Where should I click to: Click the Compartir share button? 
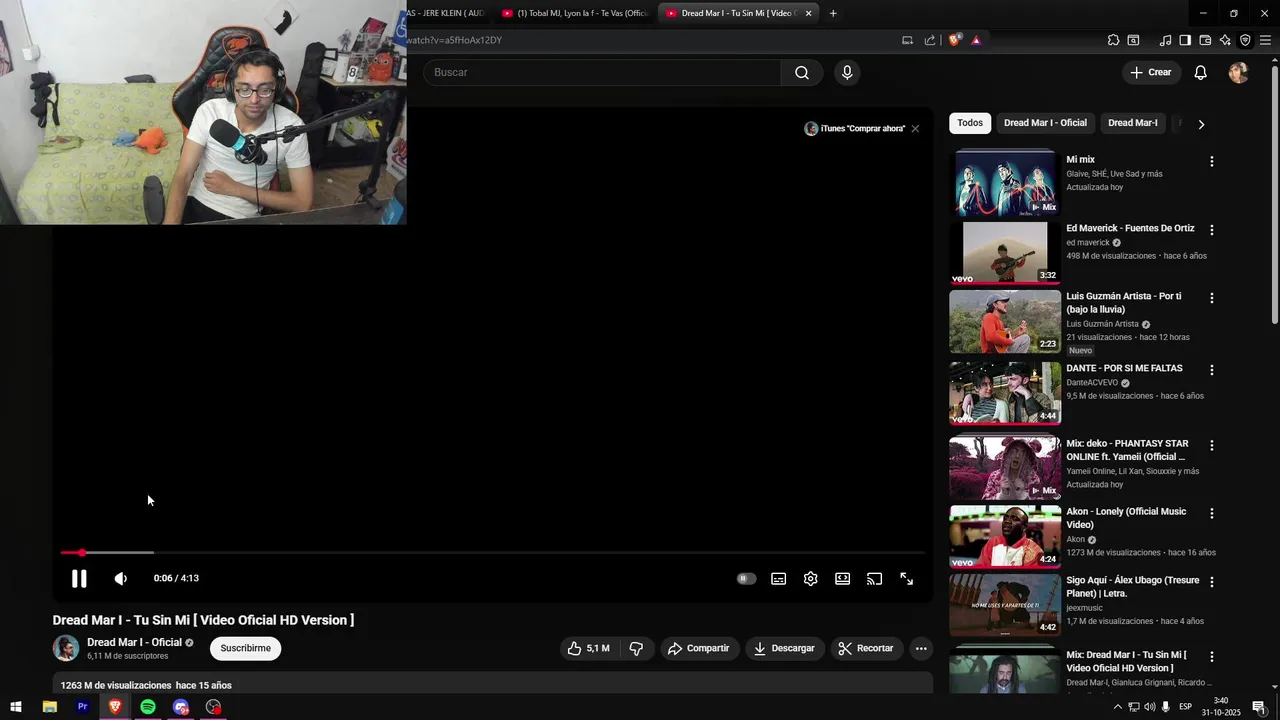click(x=699, y=648)
